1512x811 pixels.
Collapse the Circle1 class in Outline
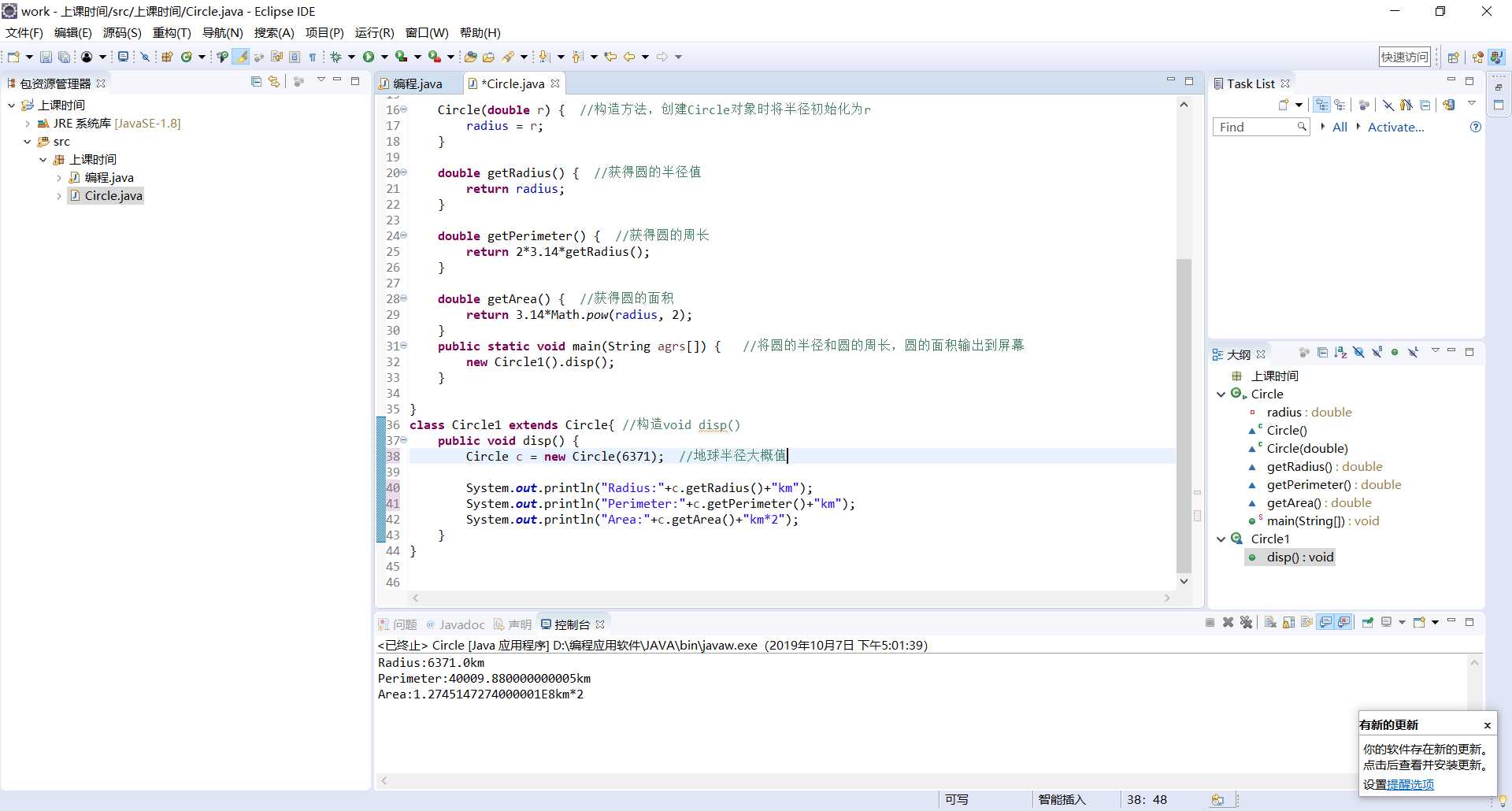pyautogui.click(x=1221, y=539)
